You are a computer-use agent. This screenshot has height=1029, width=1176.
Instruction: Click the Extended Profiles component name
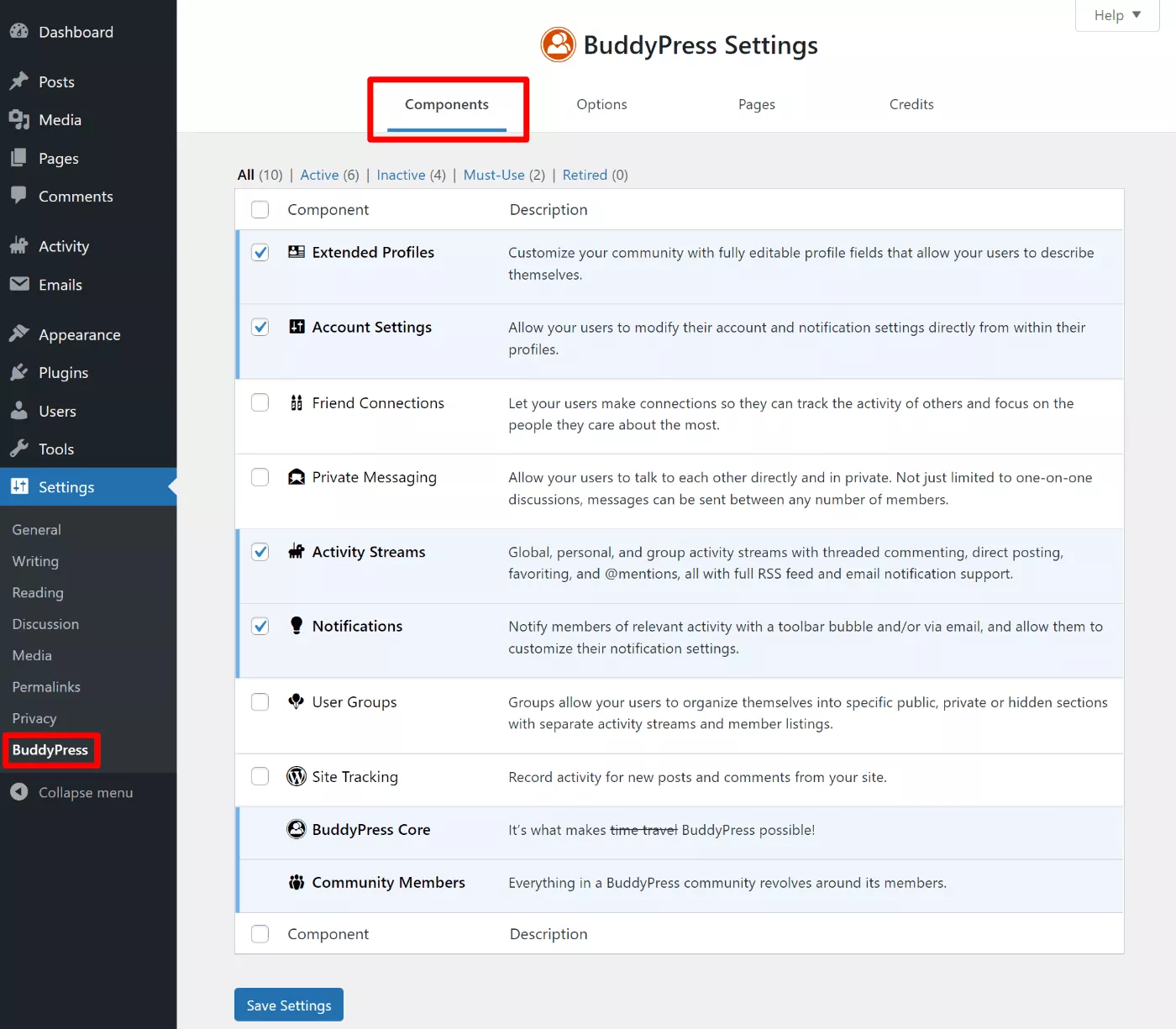pos(373,252)
